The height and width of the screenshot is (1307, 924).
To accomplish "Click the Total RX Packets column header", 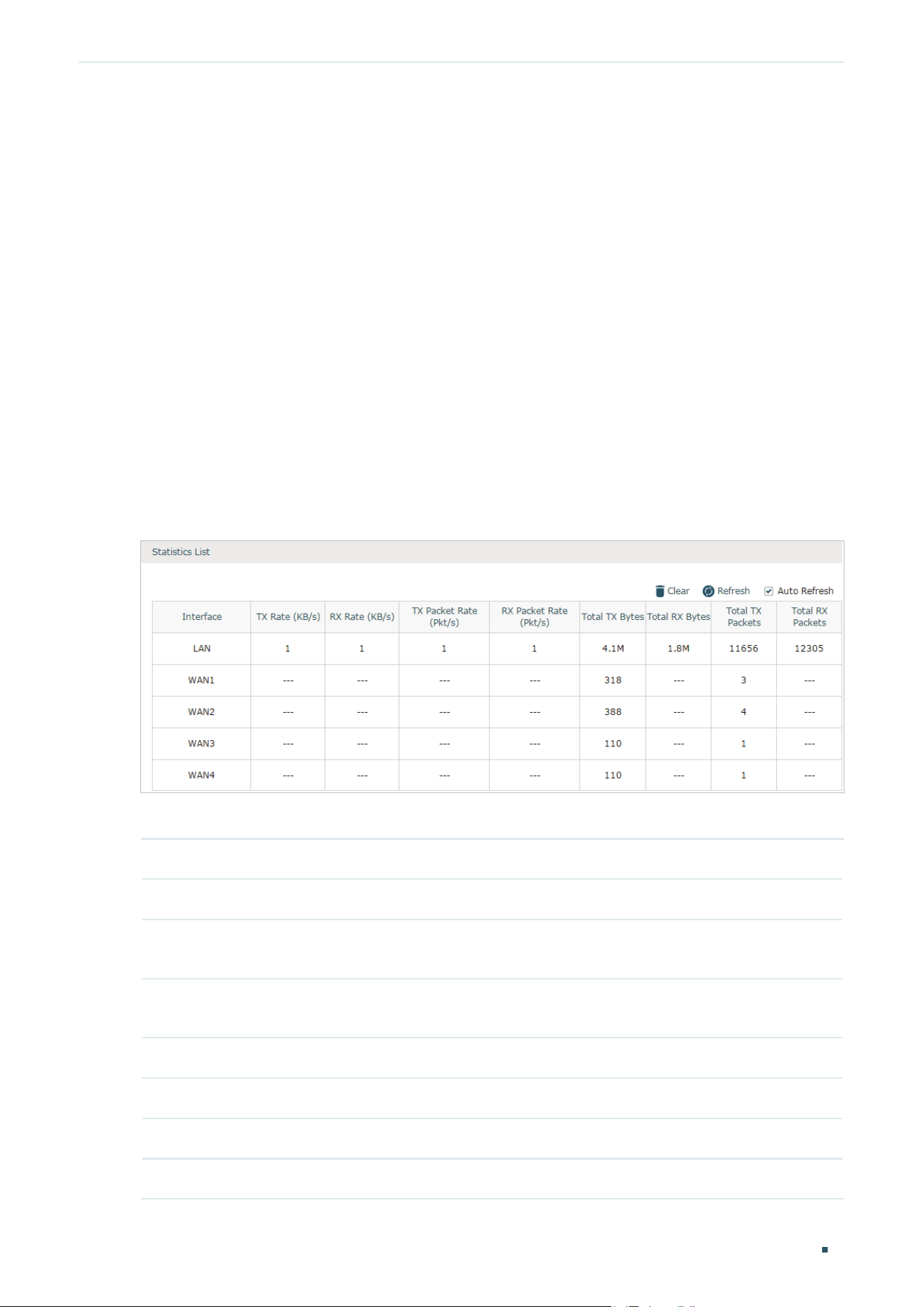I will pyautogui.click(x=810, y=617).
